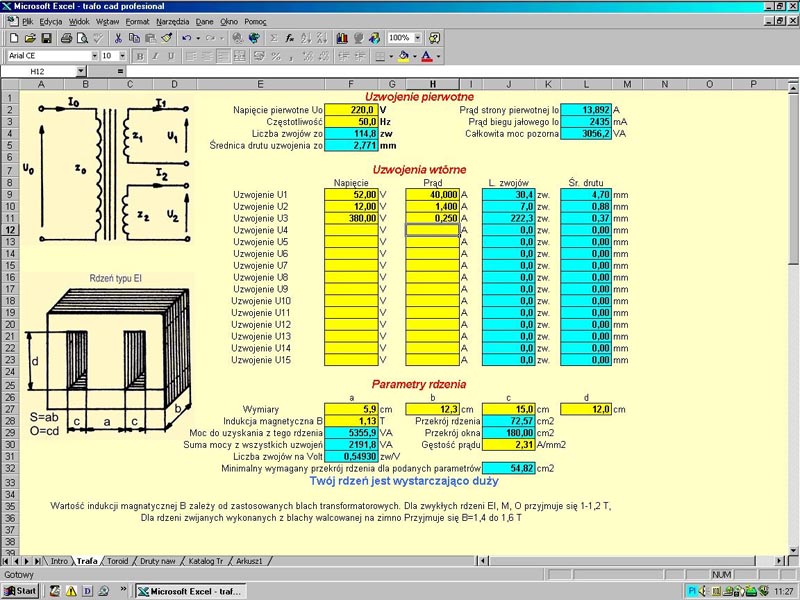
Task: Open the fill color bucket swatch
Action: [x=403, y=56]
